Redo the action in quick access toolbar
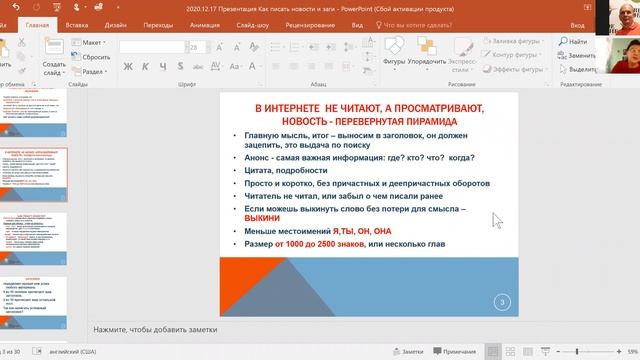This screenshot has width=640, height=360. (x=36, y=7)
